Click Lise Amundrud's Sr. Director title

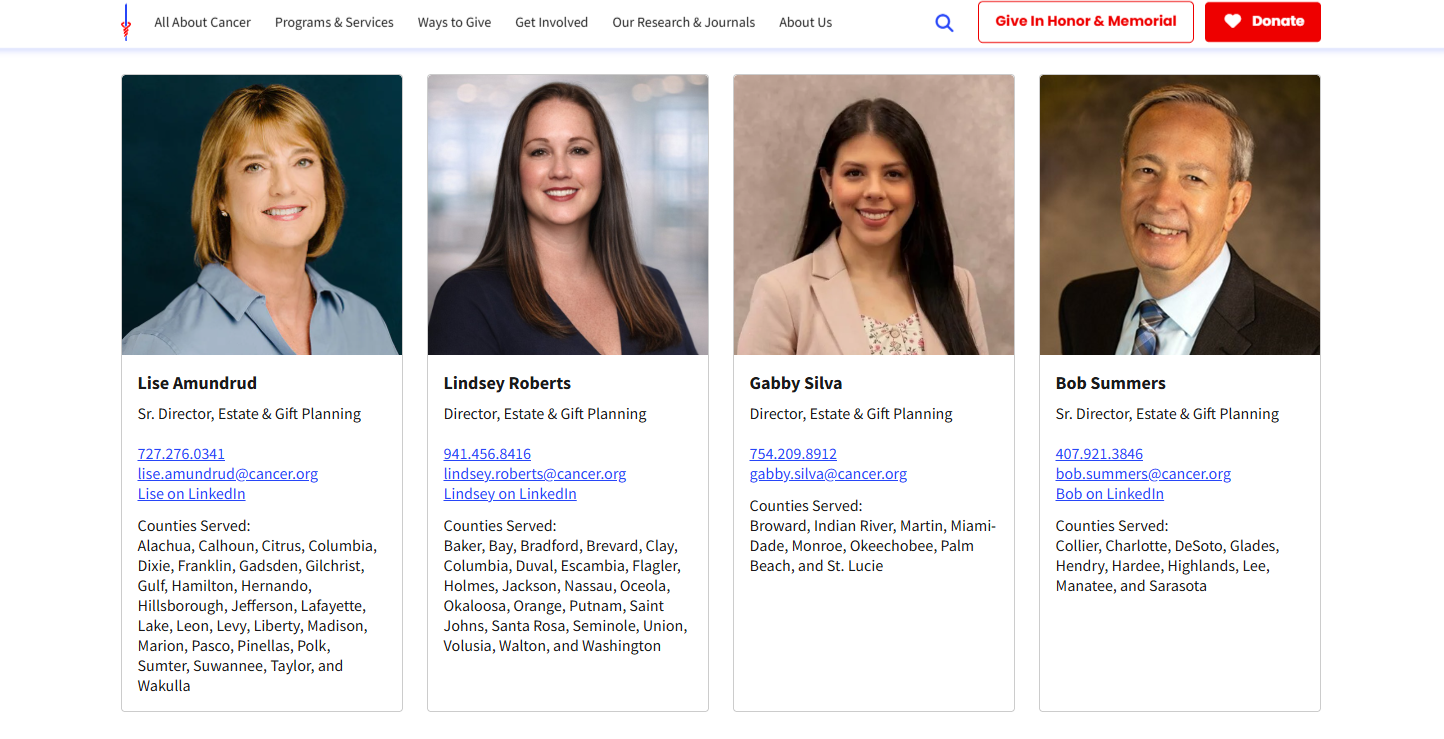(x=249, y=414)
